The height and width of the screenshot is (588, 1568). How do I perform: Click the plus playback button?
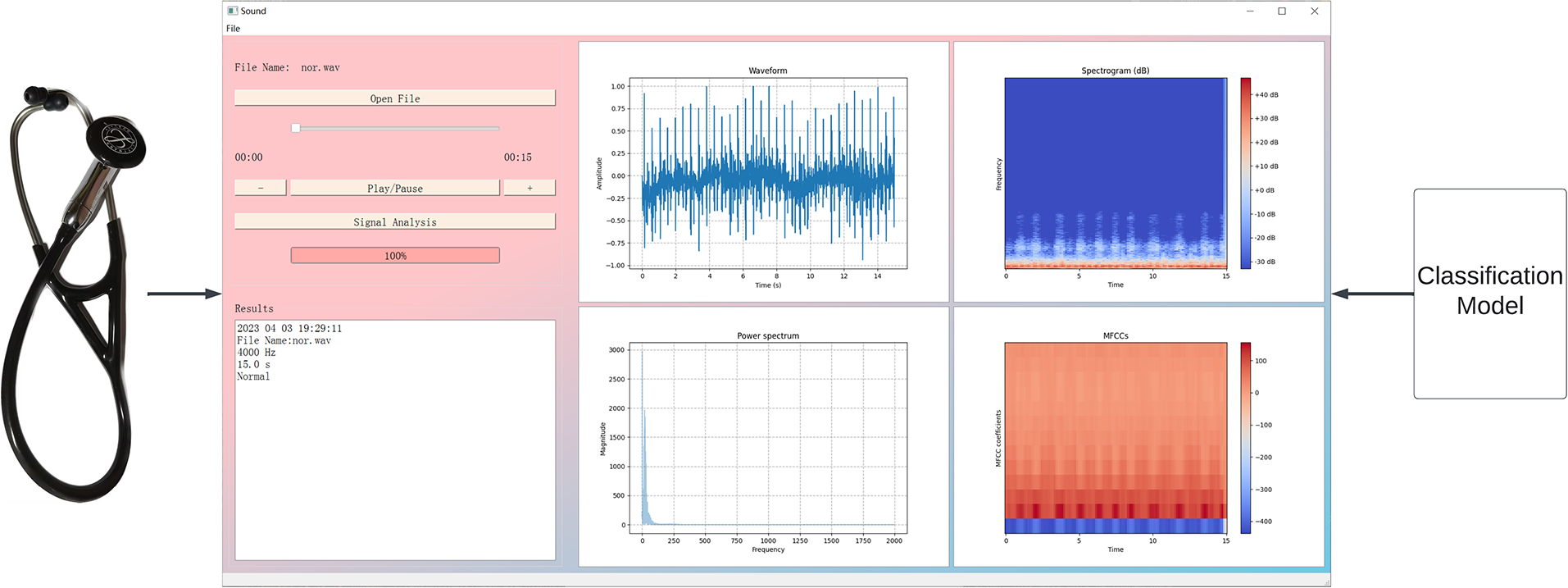pyautogui.click(x=529, y=188)
